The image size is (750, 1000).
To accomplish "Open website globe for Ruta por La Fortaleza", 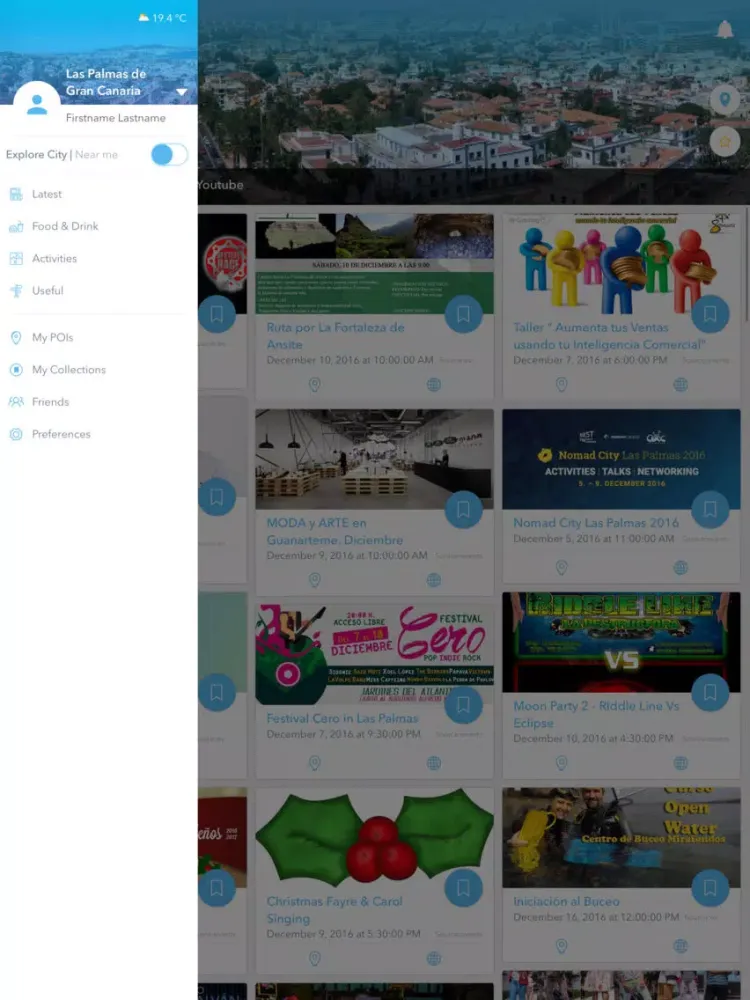I will coord(434,385).
